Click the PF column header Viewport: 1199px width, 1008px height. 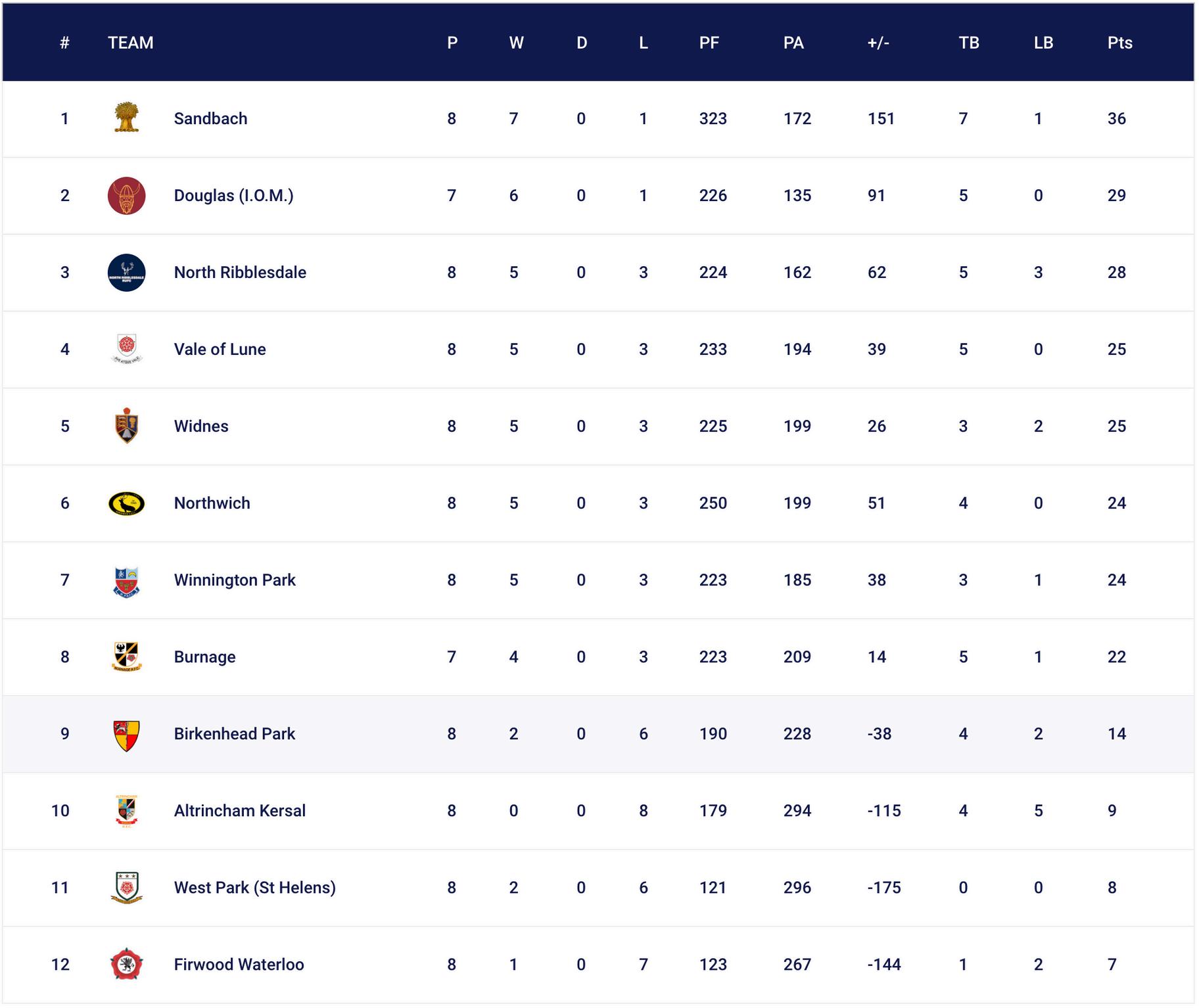pyautogui.click(x=709, y=43)
